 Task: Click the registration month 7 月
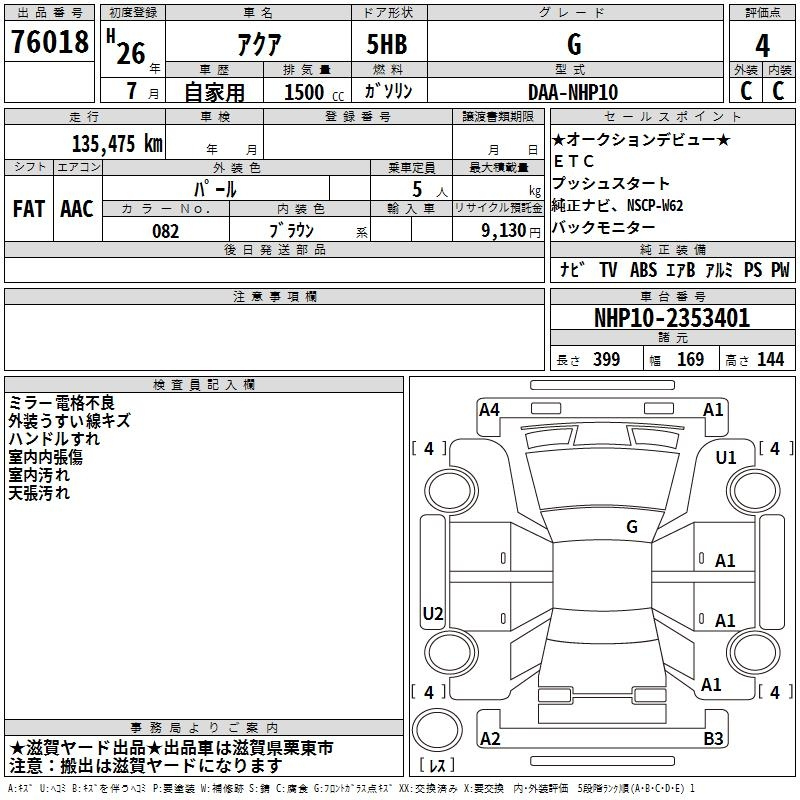pyautogui.click(x=142, y=92)
